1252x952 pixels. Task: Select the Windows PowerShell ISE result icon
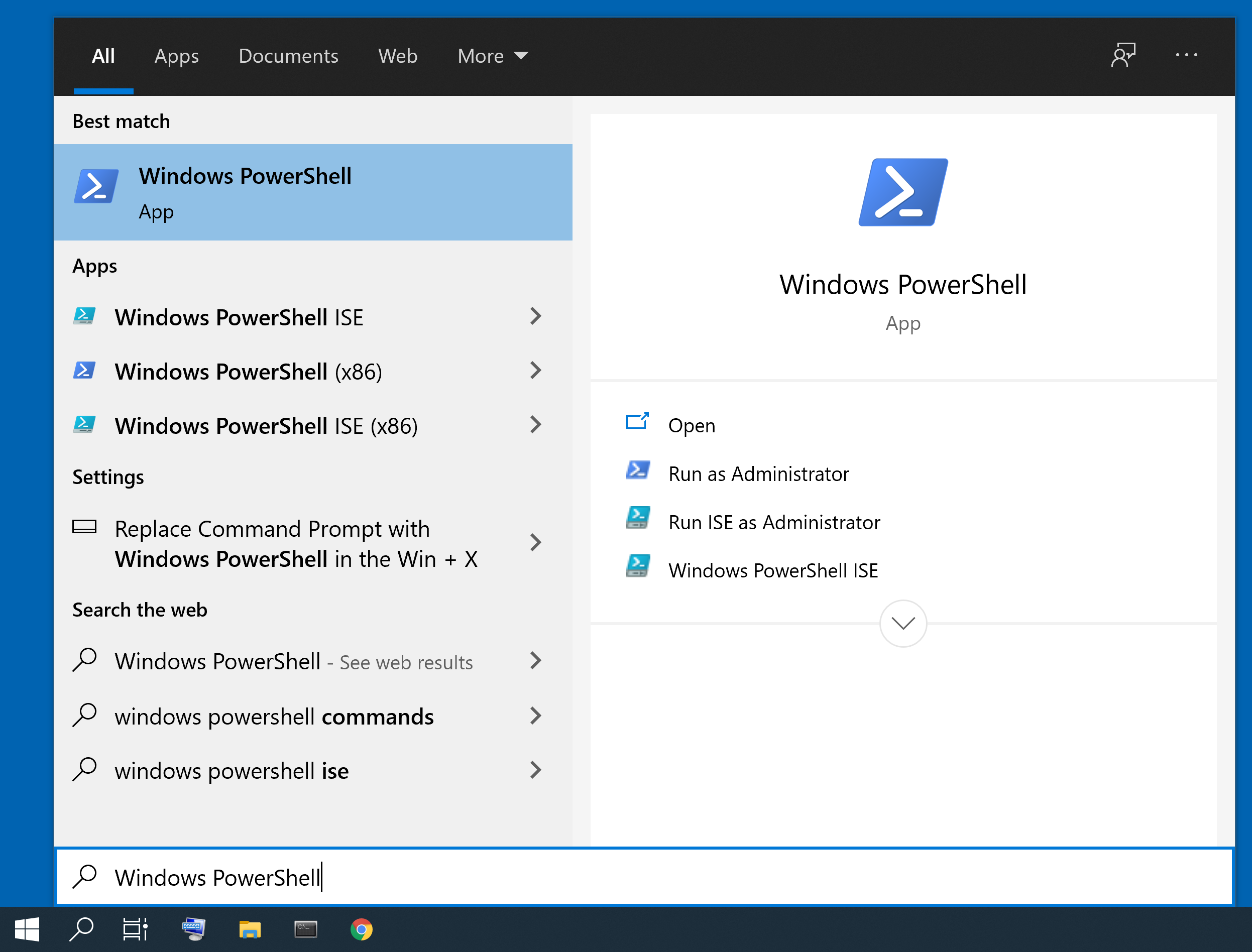click(x=83, y=316)
